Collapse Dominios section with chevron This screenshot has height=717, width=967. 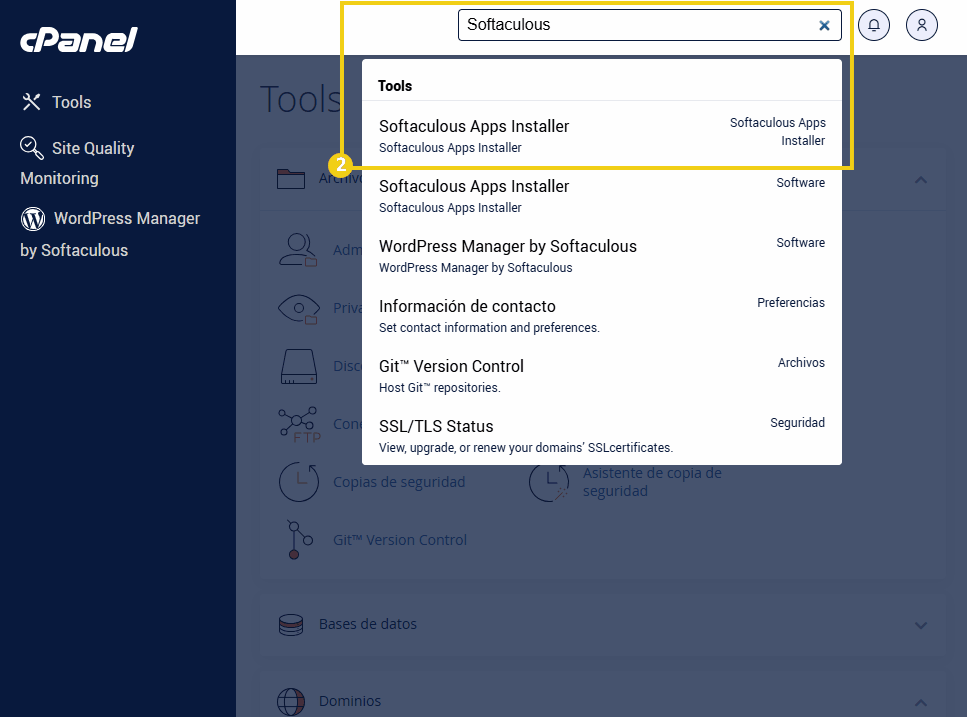click(921, 703)
